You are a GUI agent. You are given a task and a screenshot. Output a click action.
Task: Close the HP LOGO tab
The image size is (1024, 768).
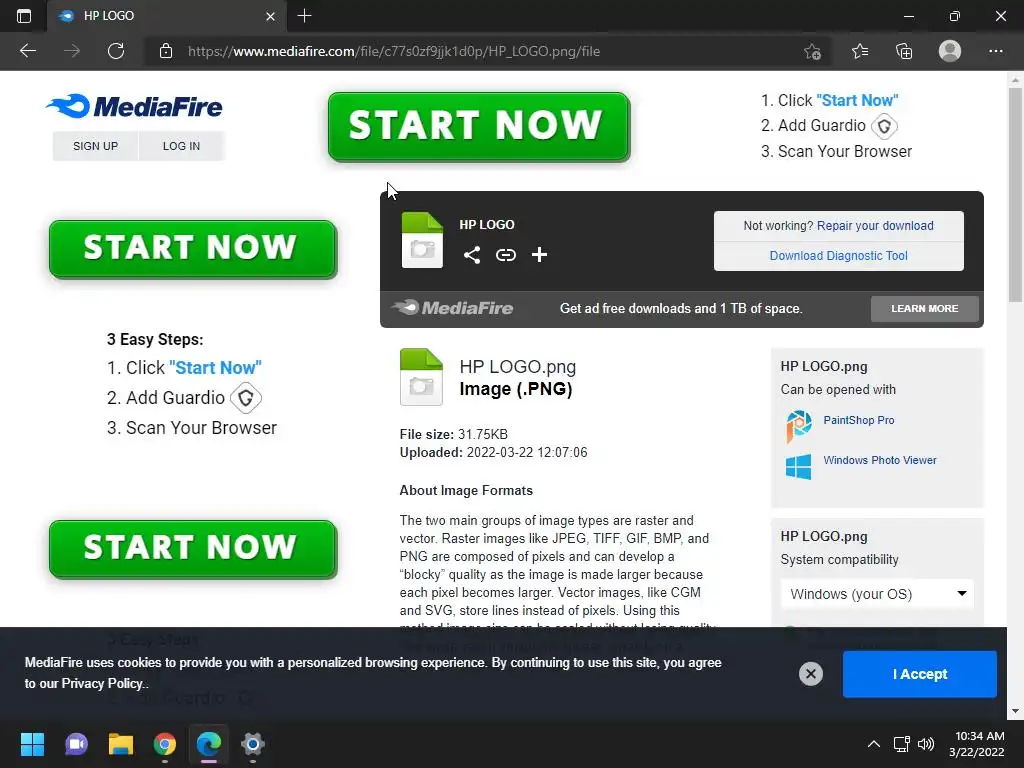270,16
